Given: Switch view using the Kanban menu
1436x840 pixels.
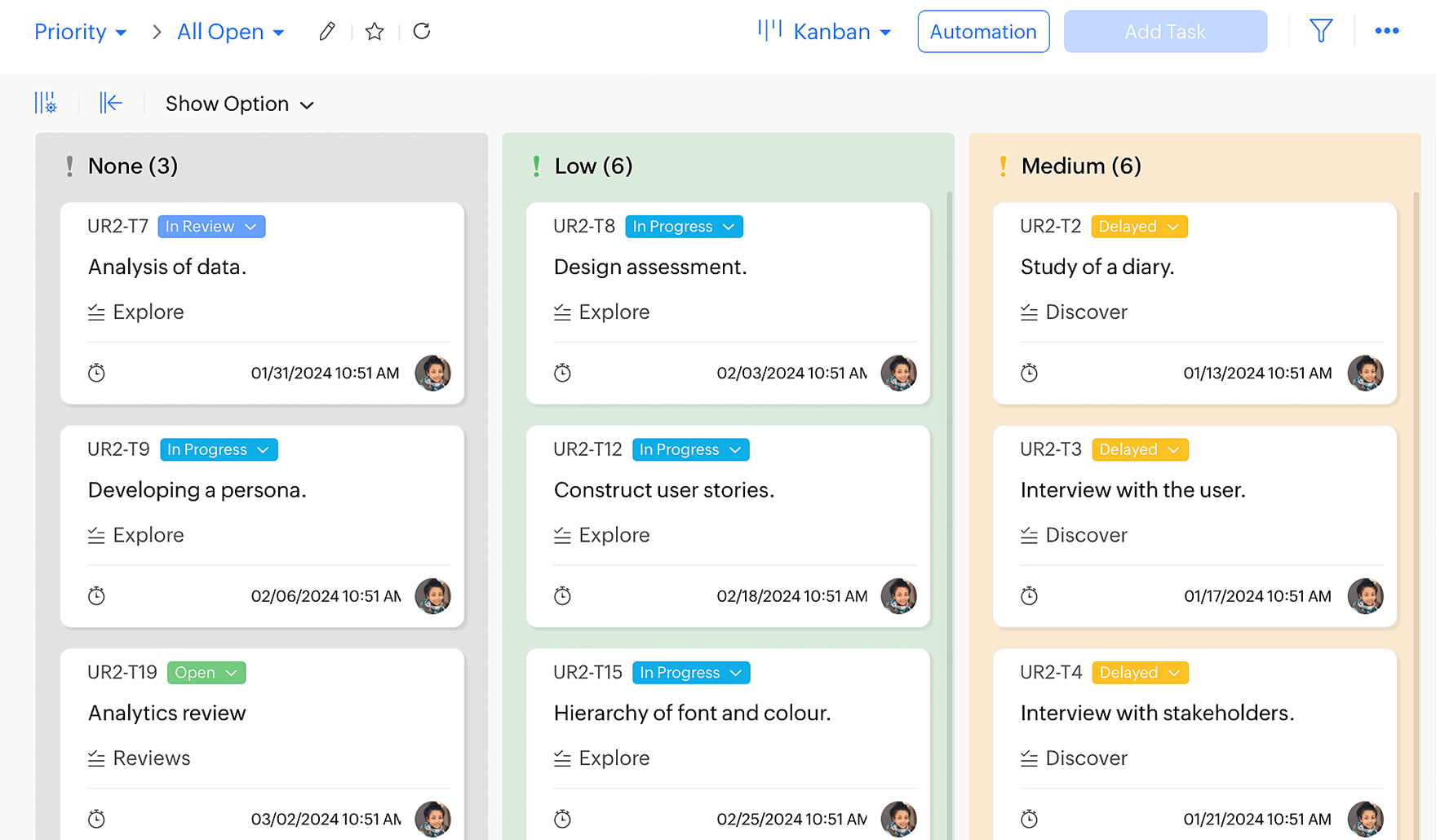Looking at the screenshot, I should (825, 32).
